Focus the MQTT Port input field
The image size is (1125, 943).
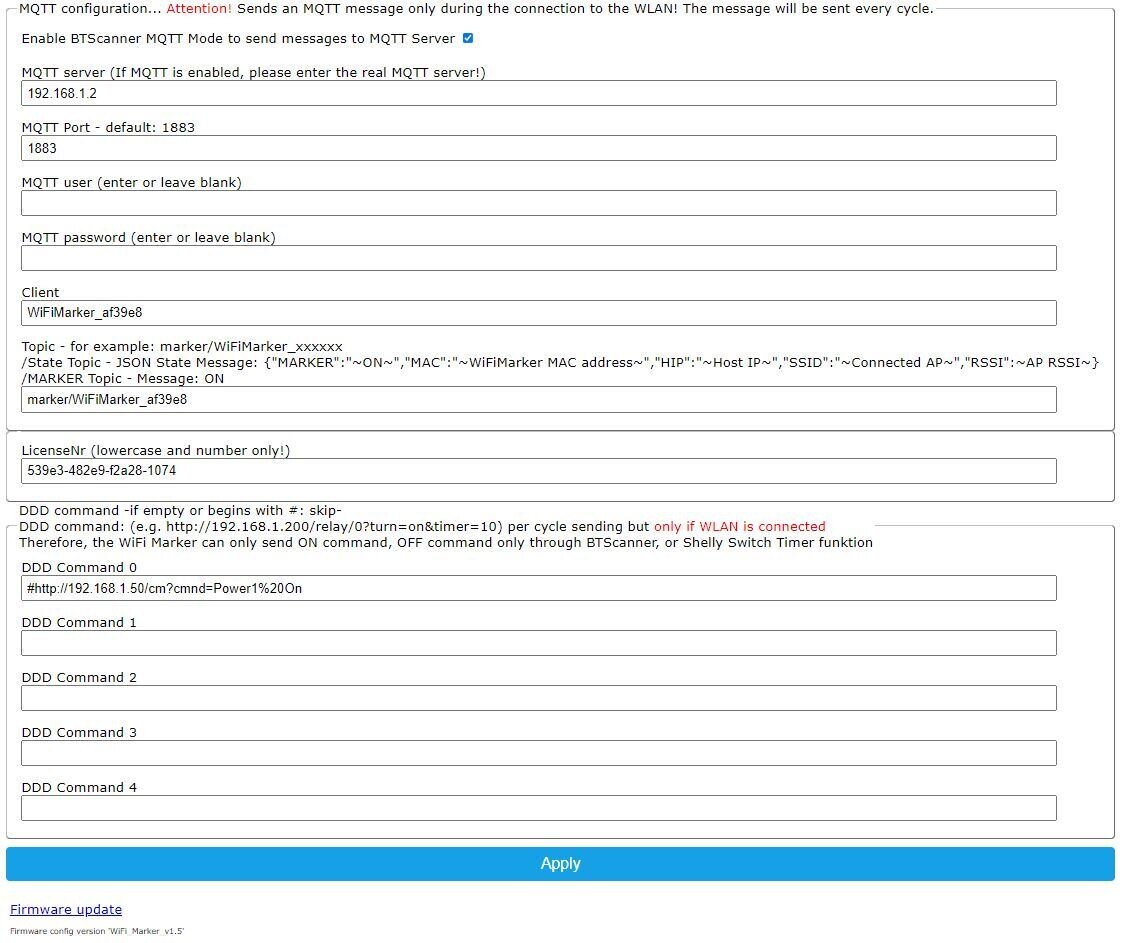tap(538, 148)
